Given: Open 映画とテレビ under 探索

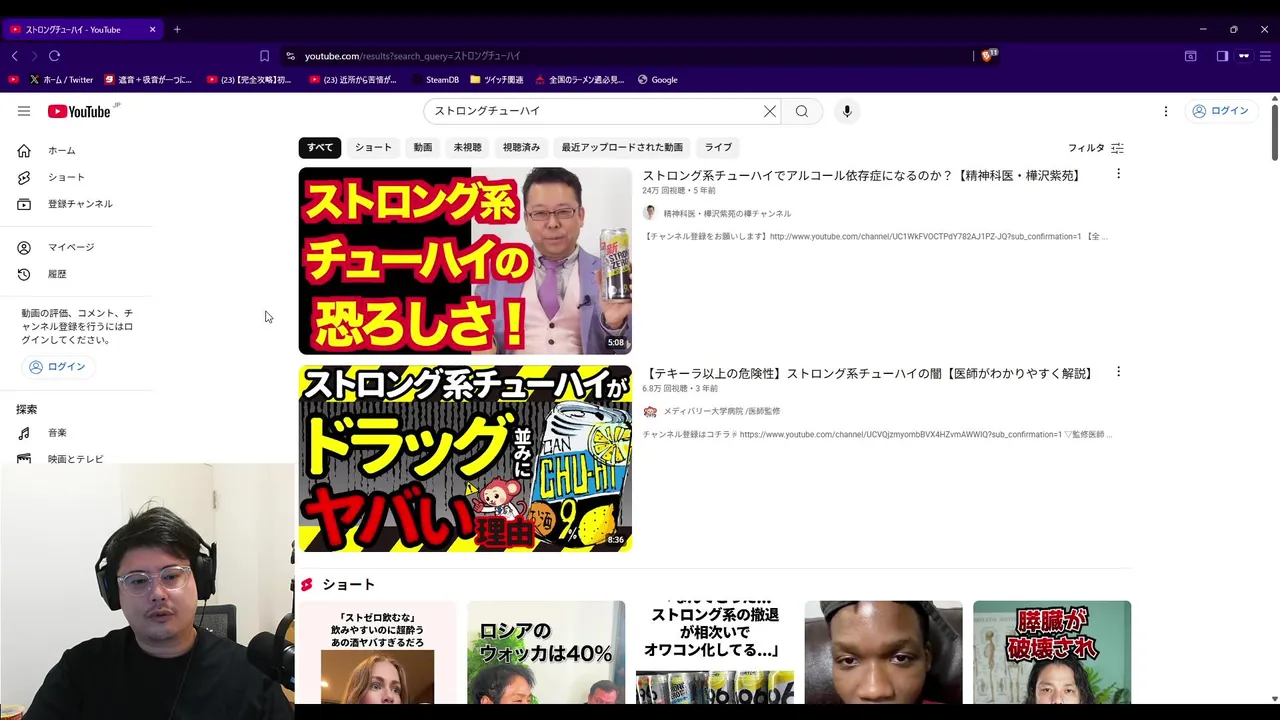Looking at the screenshot, I should [x=76, y=458].
